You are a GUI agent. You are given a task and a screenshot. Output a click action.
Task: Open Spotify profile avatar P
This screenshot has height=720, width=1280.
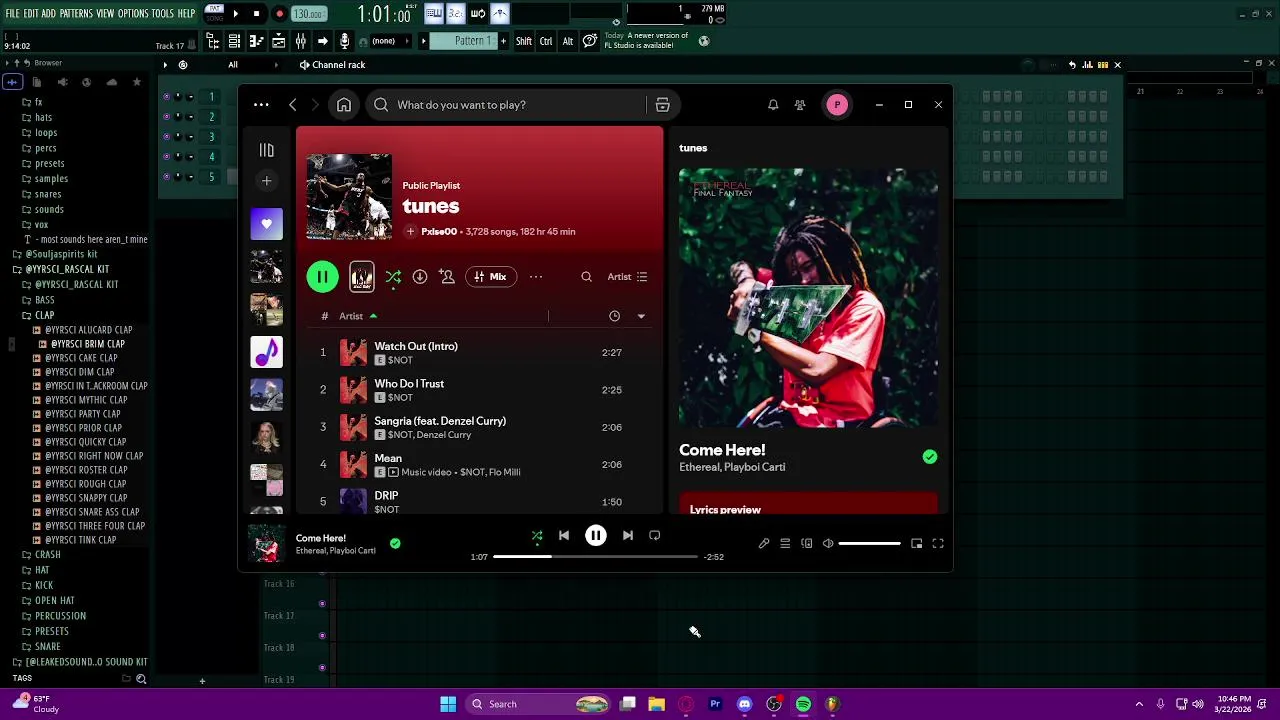837,105
